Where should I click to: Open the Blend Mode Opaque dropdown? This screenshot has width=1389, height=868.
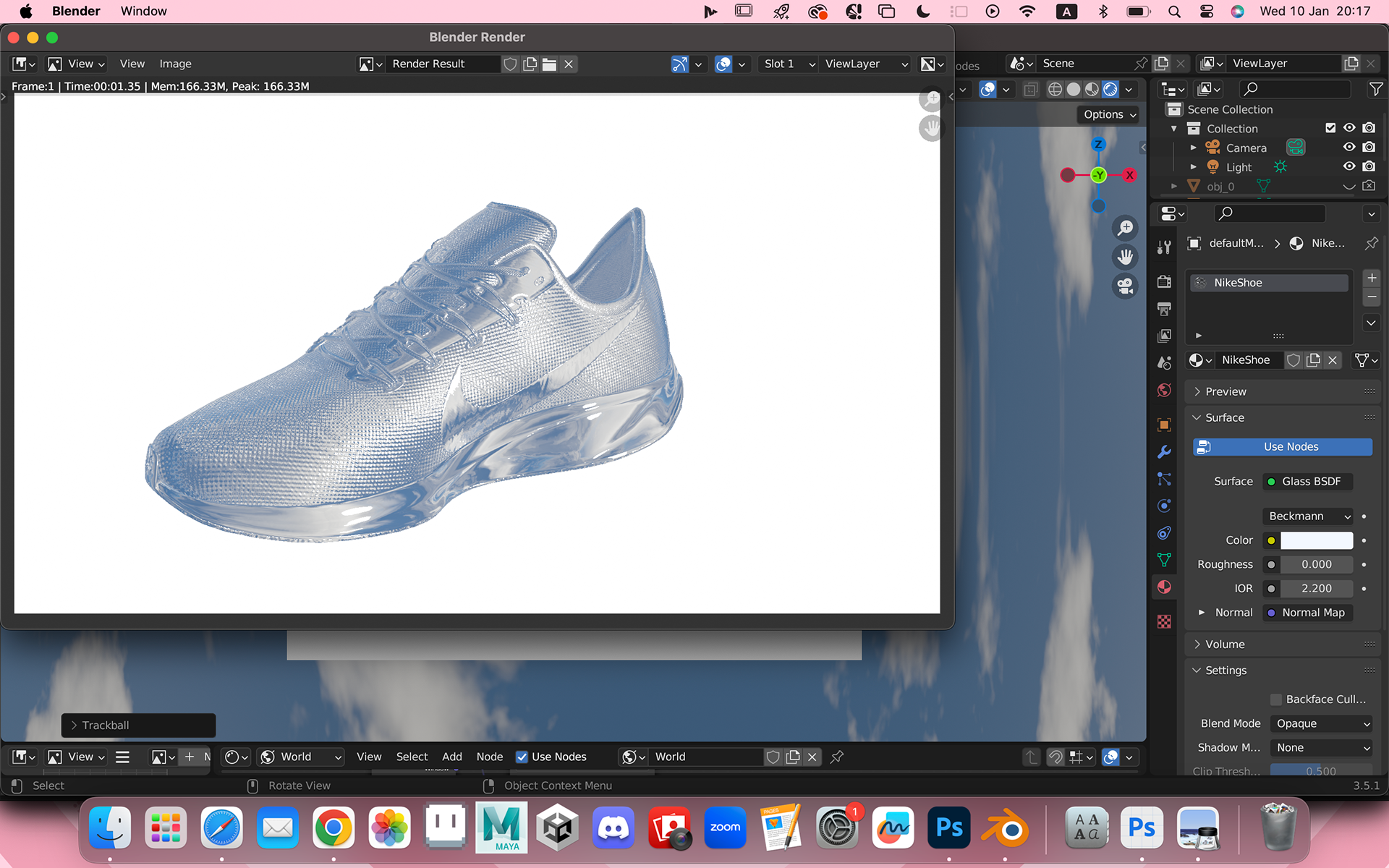(x=1322, y=724)
